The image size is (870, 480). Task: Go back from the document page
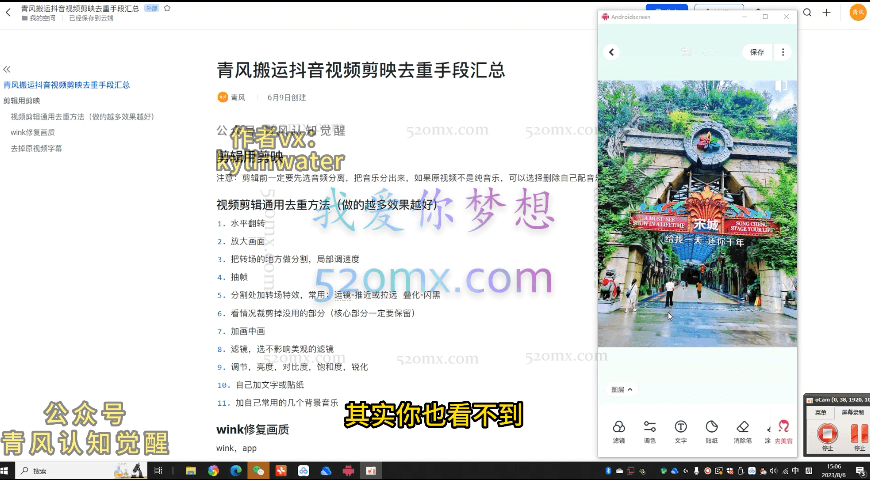(8, 12)
